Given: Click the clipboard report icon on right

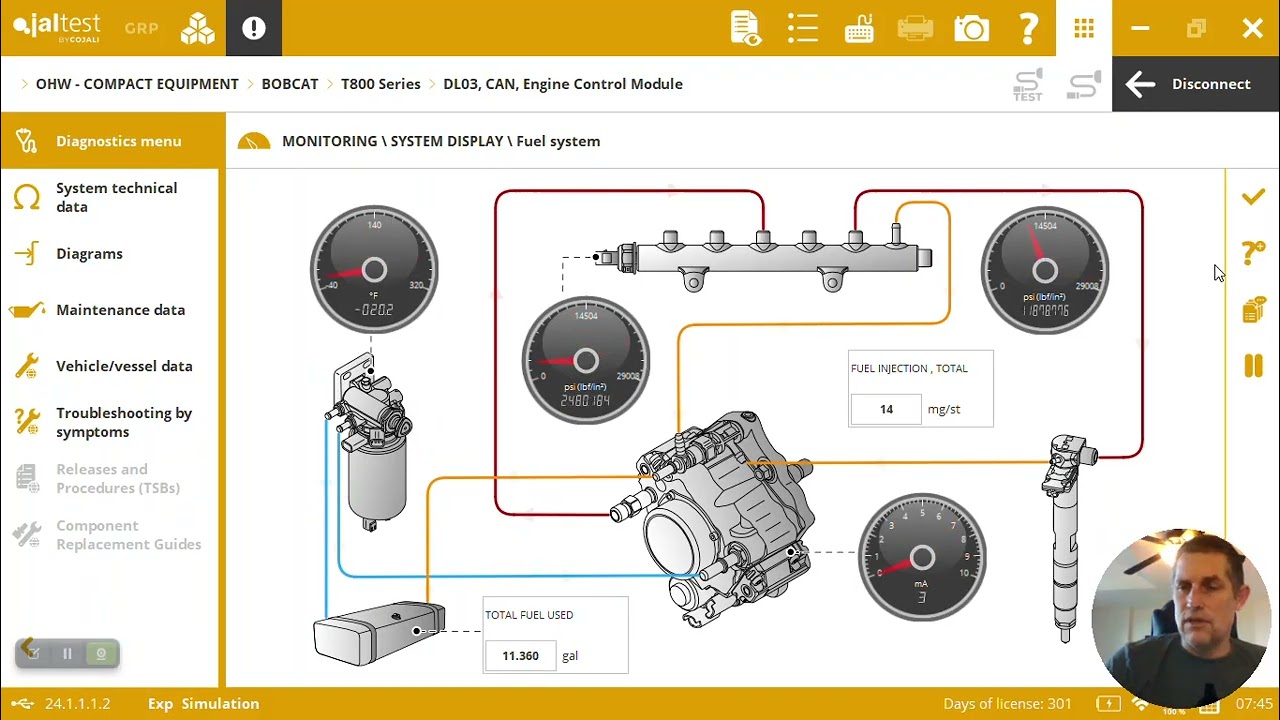Looking at the screenshot, I should tap(1253, 310).
